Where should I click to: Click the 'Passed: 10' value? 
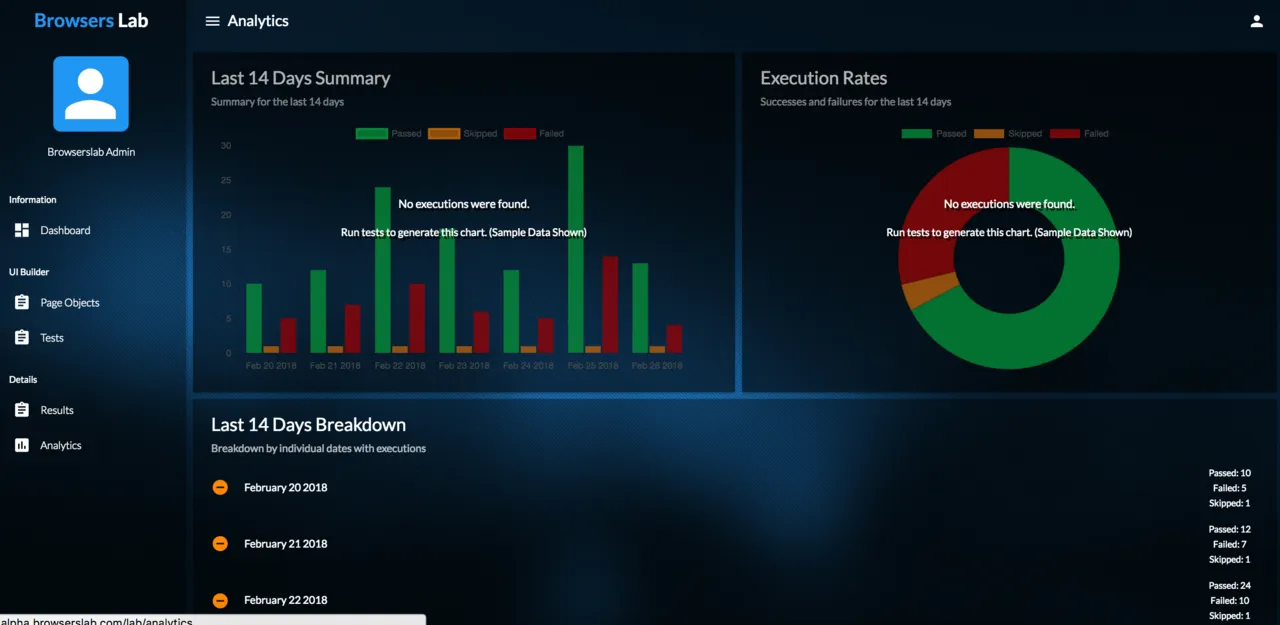[x=1230, y=473]
